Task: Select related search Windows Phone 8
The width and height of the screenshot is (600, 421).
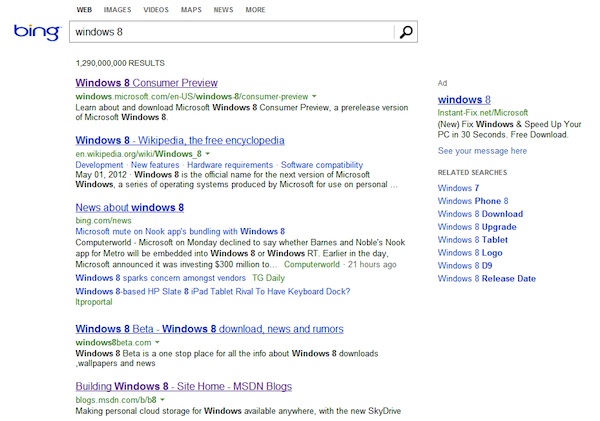Action: point(473,201)
